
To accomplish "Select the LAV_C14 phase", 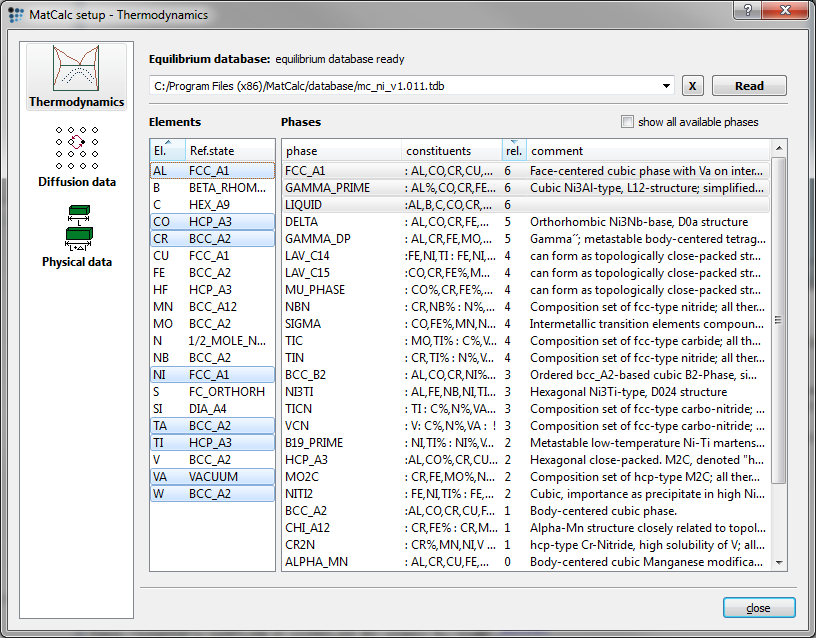I will [x=526, y=256].
